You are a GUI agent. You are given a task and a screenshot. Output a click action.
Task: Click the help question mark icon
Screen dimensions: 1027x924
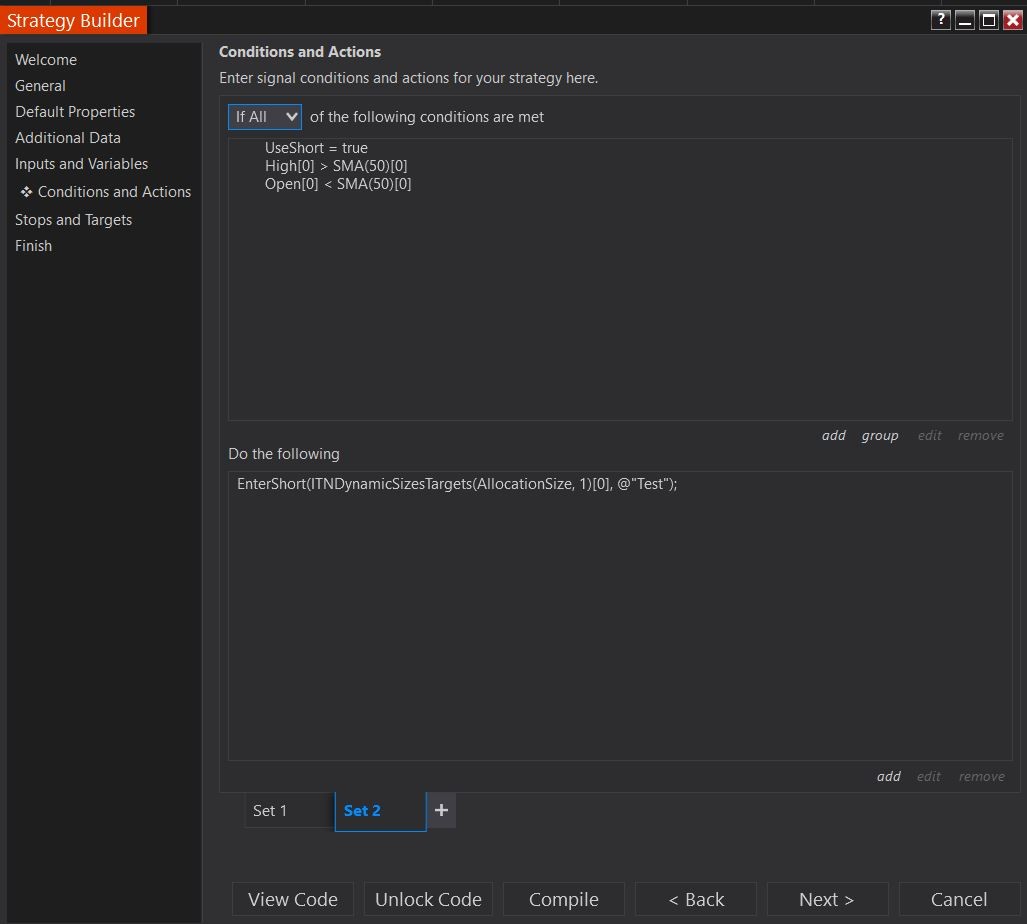[940, 20]
